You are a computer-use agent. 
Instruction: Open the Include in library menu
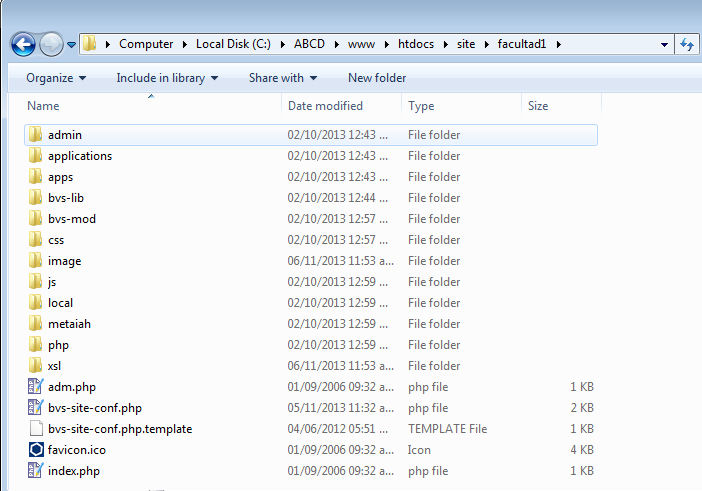pos(166,78)
